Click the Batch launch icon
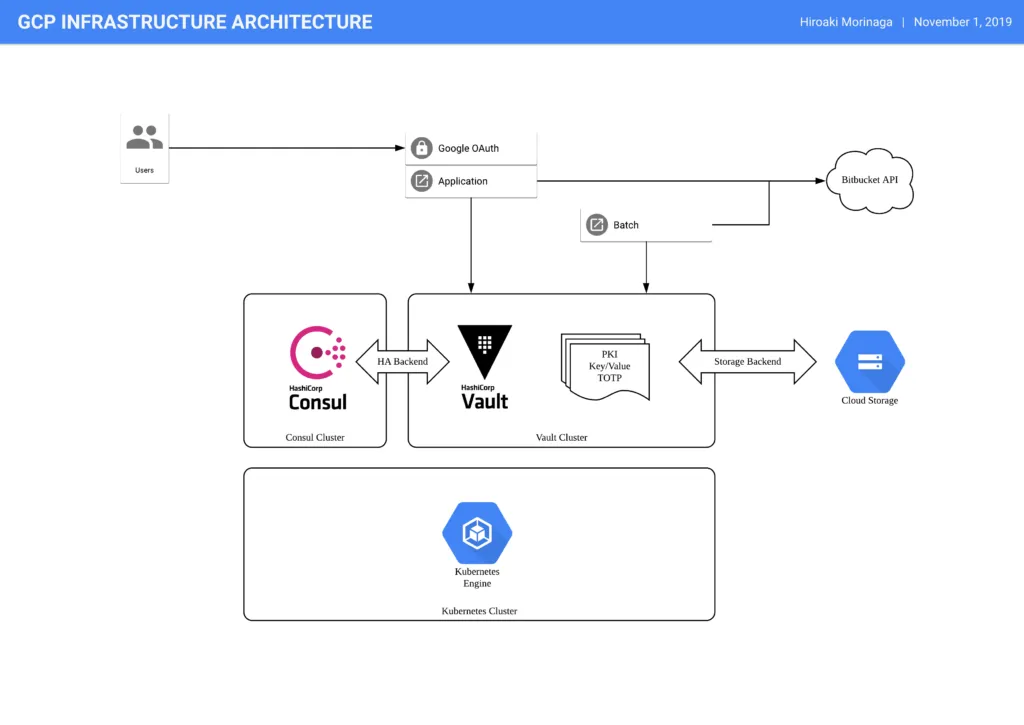Screen dimensions: 1024x725 (x=596, y=225)
